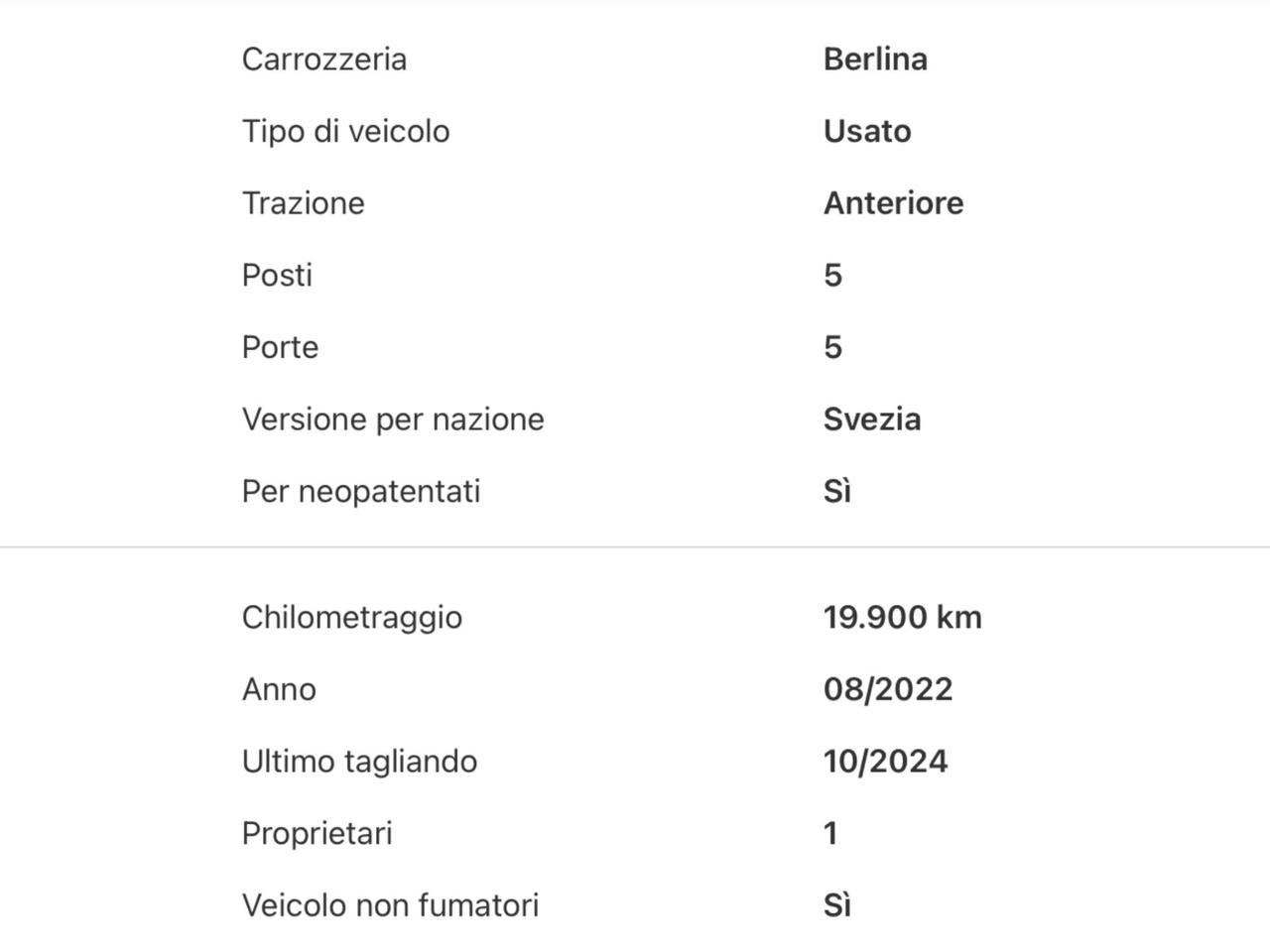Click the Per neopatentati label
The width and height of the screenshot is (1270, 952).
pyautogui.click(x=361, y=491)
